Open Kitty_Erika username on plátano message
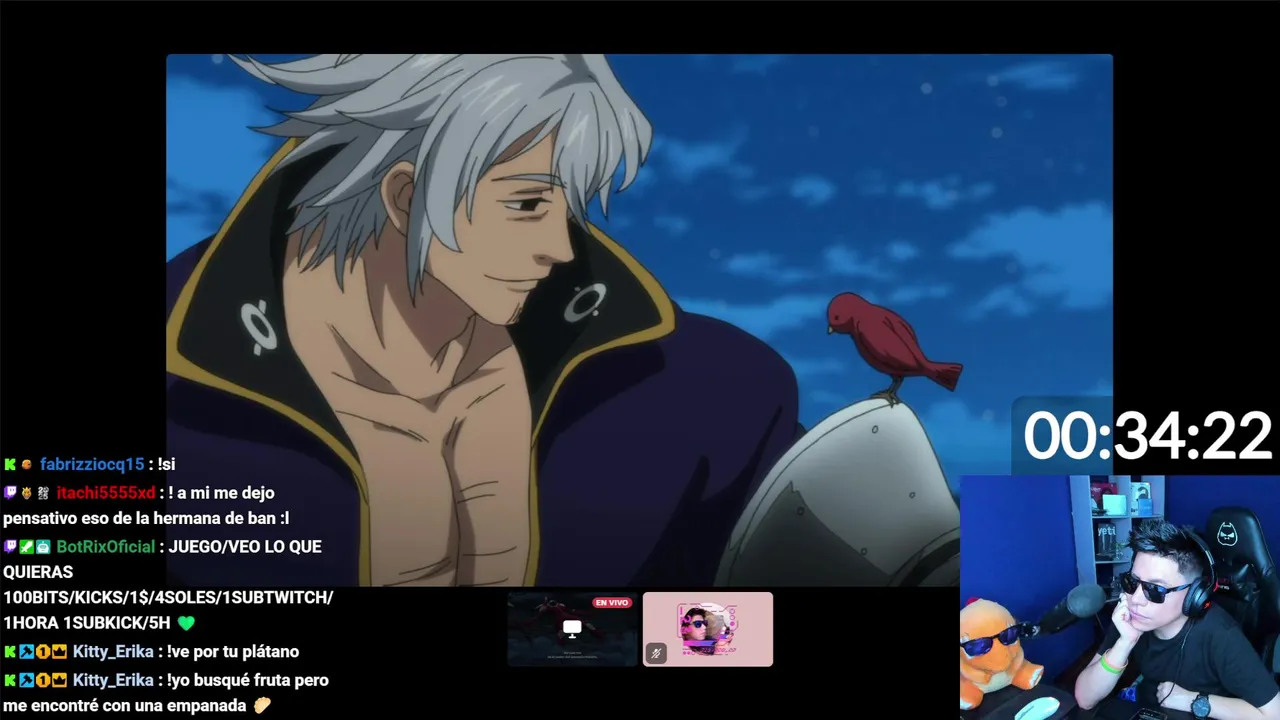1280x720 pixels. point(113,651)
